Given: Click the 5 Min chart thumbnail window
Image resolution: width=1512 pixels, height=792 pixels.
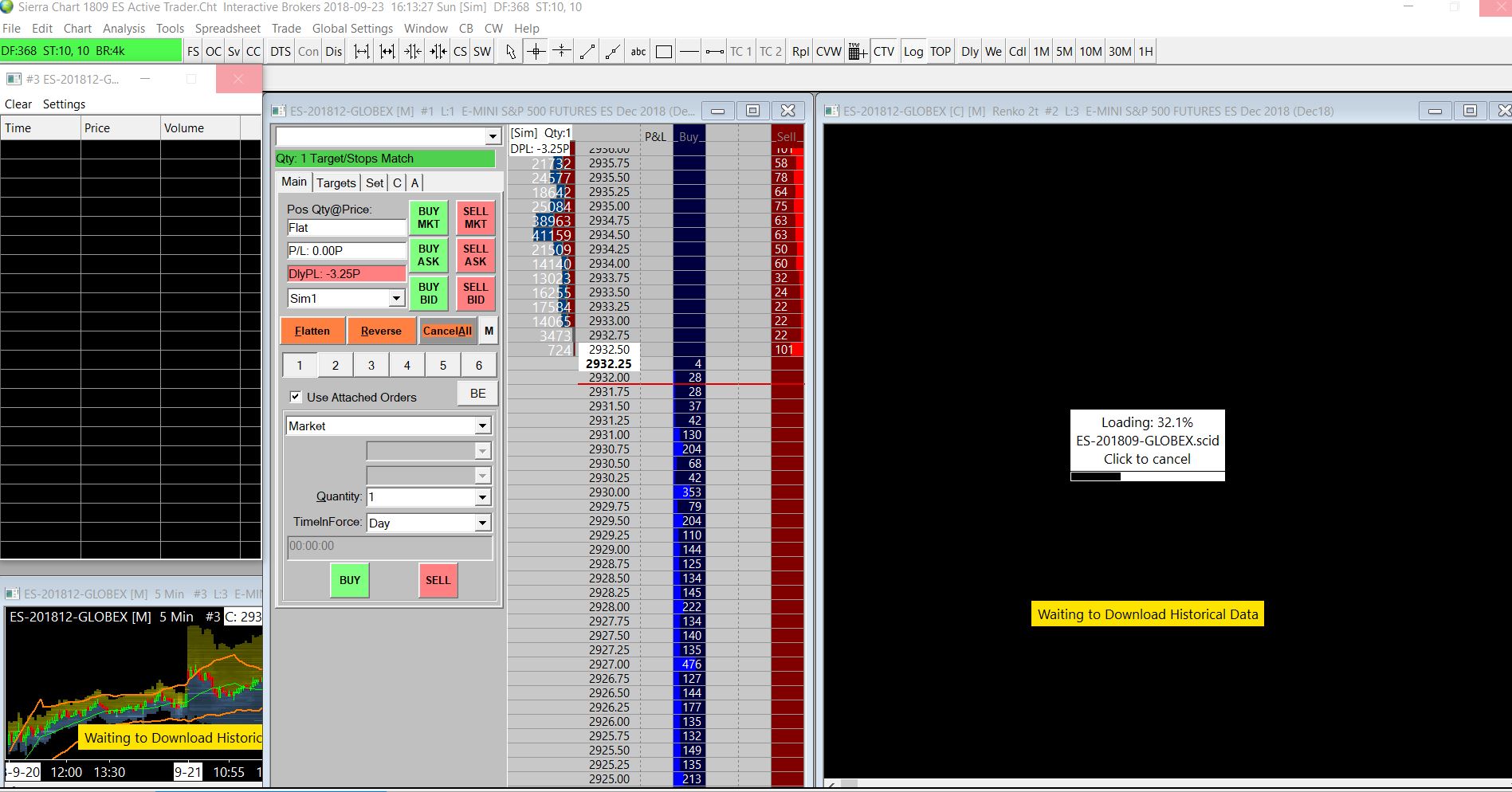Looking at the screenshot, I should click(x=132, y=685).
